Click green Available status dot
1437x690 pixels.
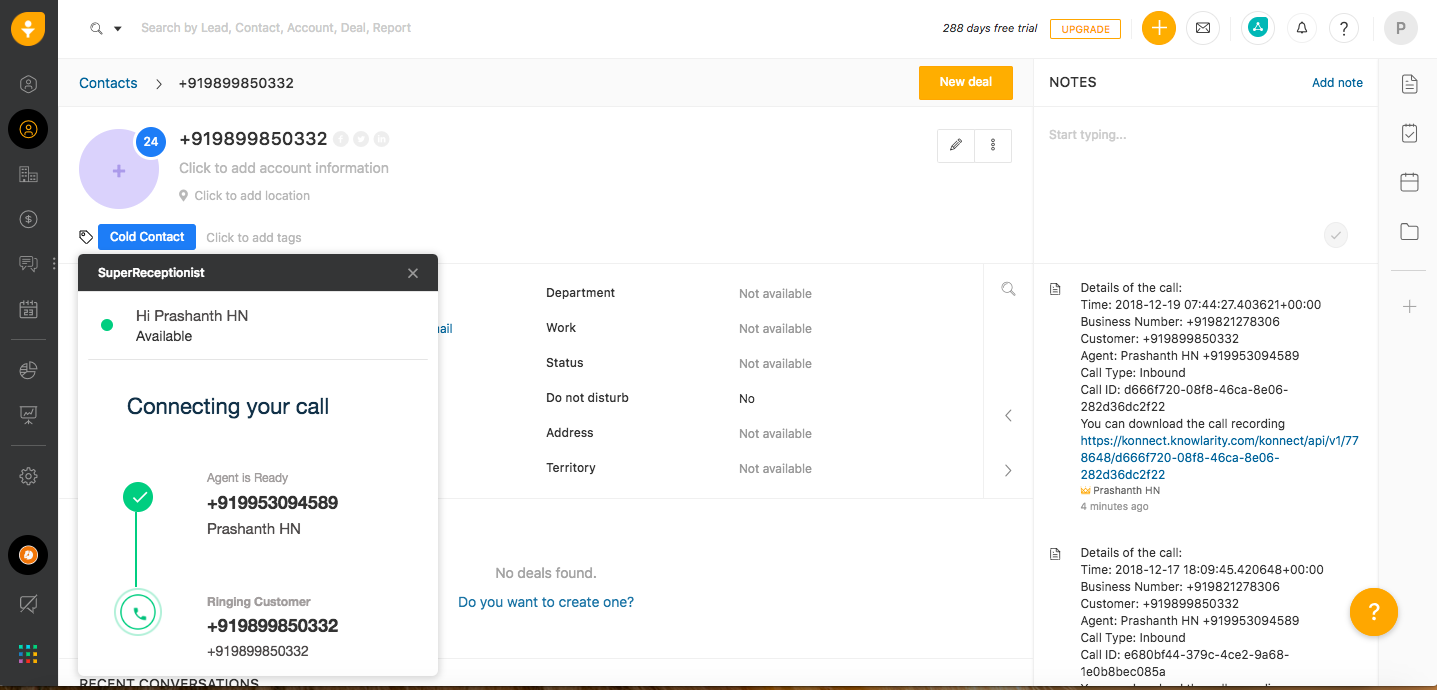(107, 325)
